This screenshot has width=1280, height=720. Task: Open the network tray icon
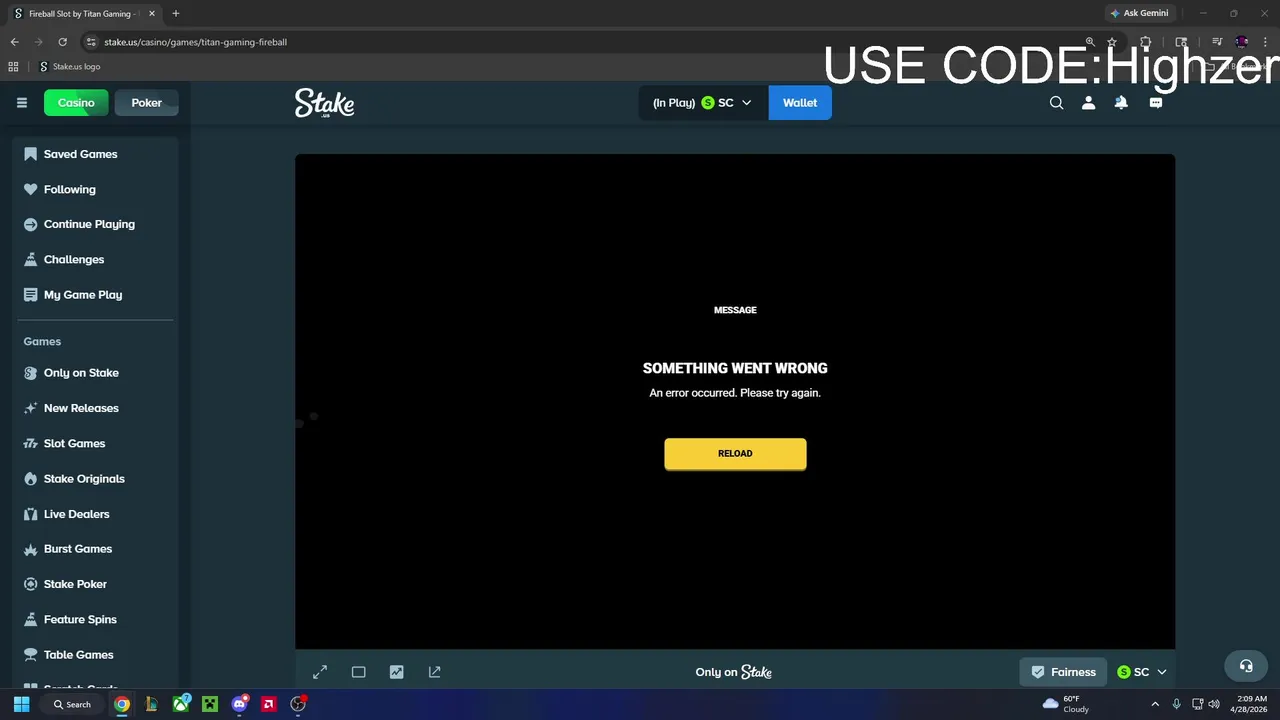point(1198,704)
